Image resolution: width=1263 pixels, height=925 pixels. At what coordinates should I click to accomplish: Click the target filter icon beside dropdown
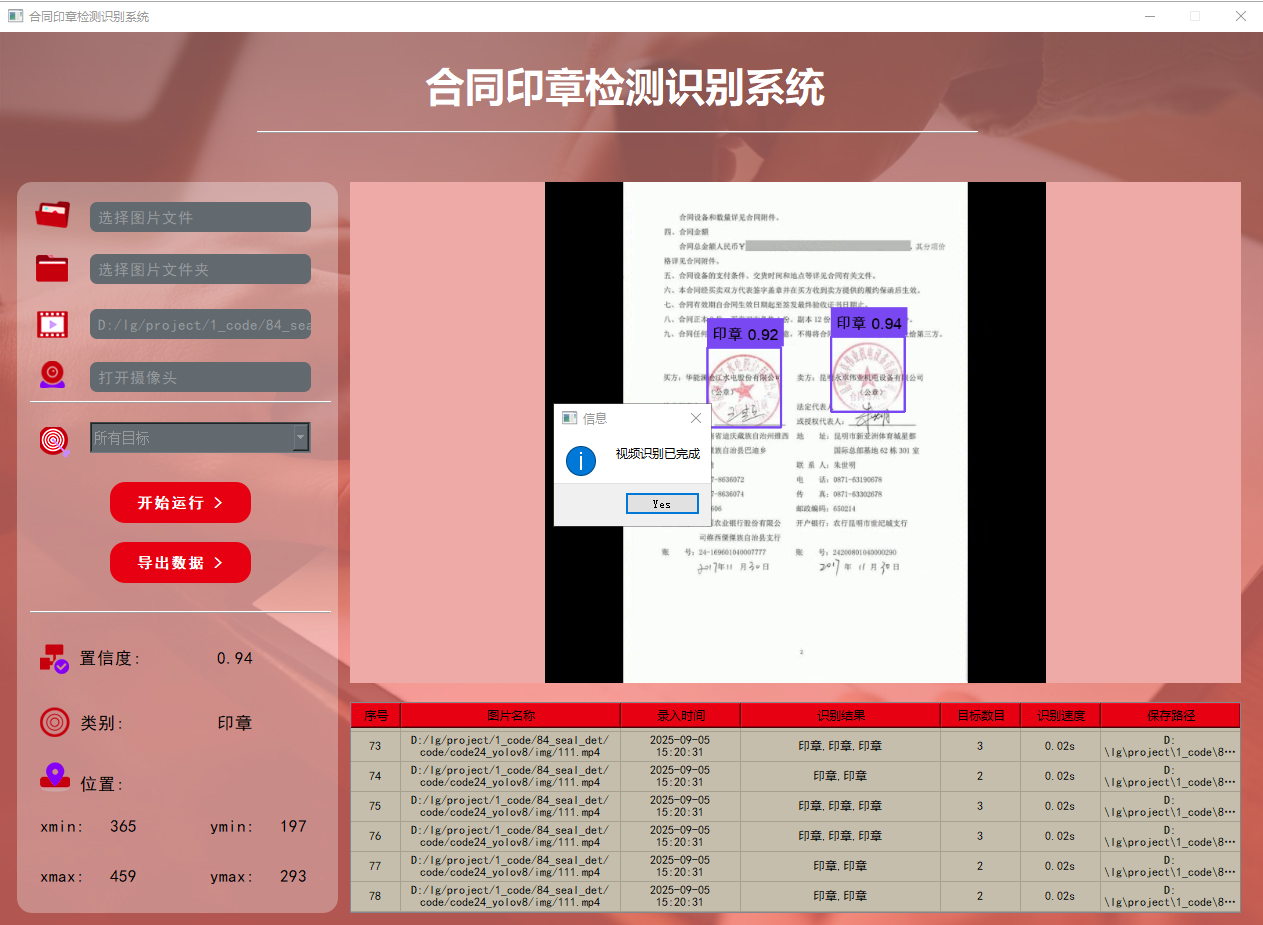coord(54,440)
